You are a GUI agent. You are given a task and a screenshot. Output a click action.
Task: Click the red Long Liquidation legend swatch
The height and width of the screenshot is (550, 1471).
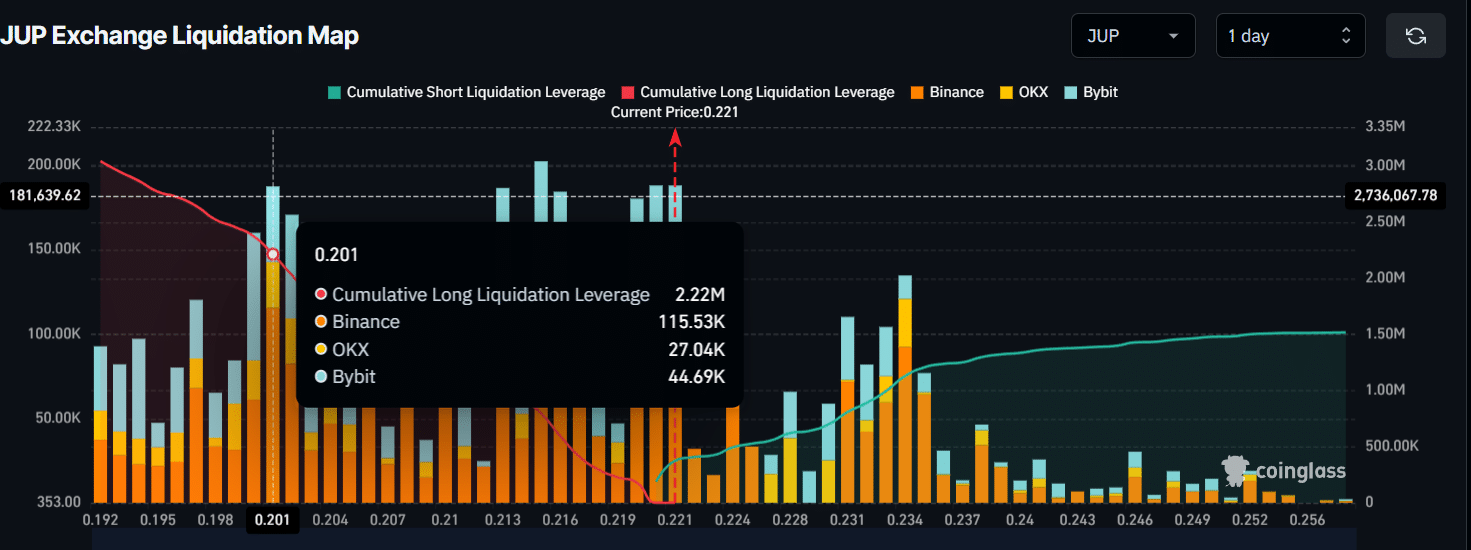(x=627, y=92)
